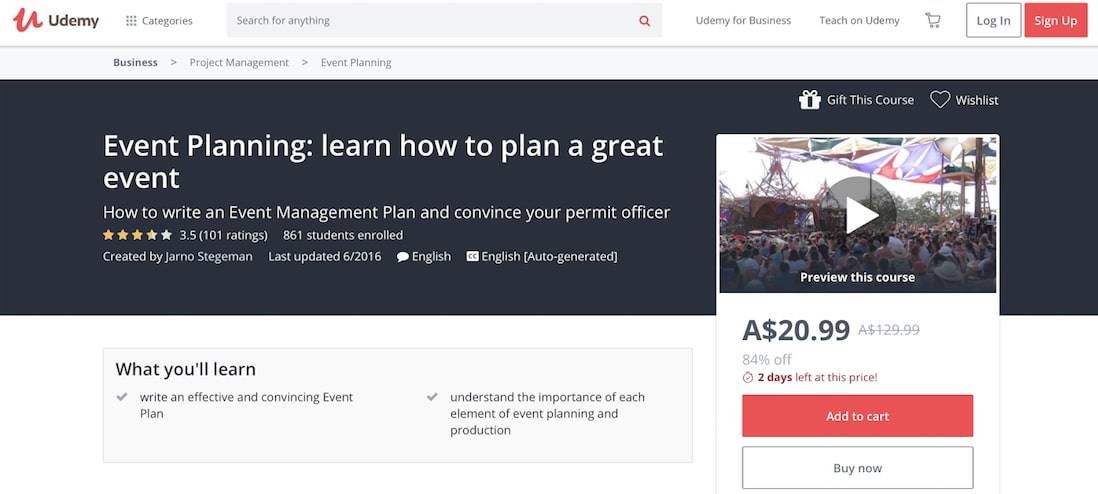The height and width of the screenshot is (494, 1098).
Task: Click the star rating display
Action: [137, 235]
